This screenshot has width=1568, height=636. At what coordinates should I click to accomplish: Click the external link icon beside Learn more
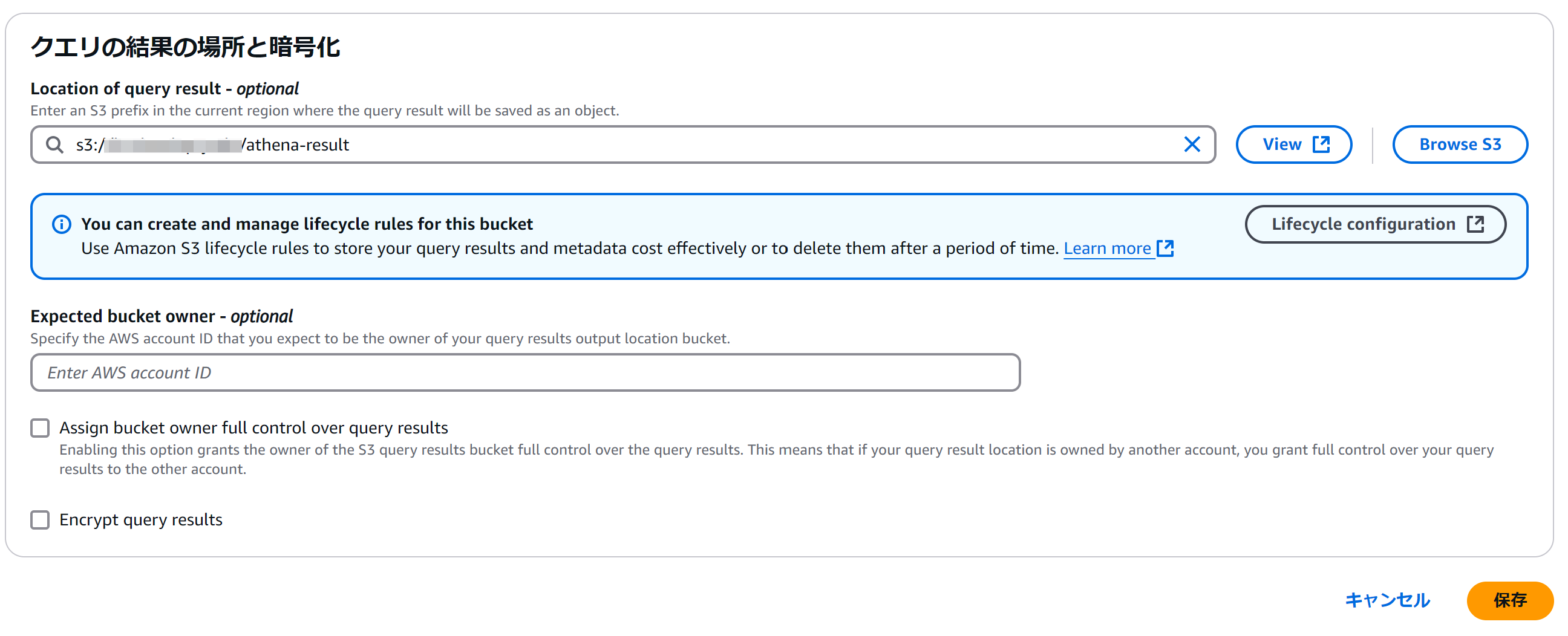tap(1165, 248)
